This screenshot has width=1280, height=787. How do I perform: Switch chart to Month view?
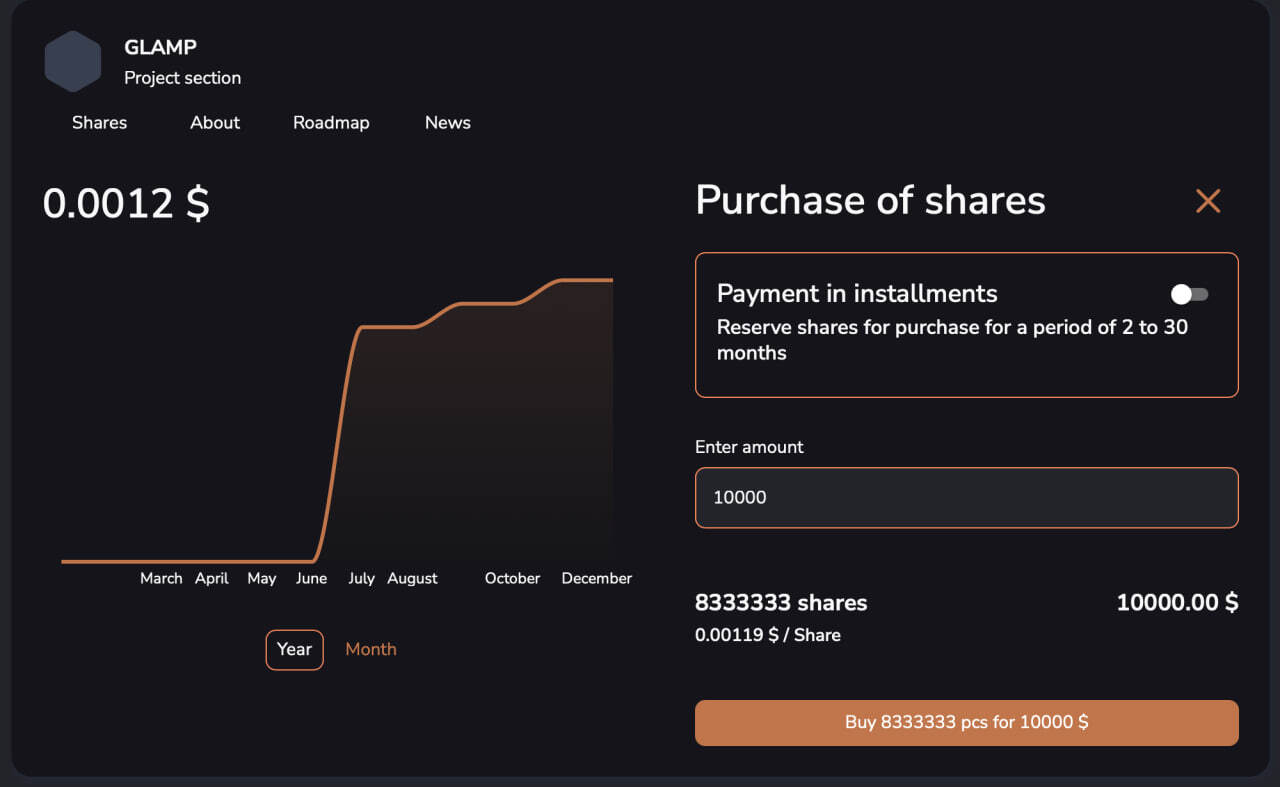click(x=371, y=649)
